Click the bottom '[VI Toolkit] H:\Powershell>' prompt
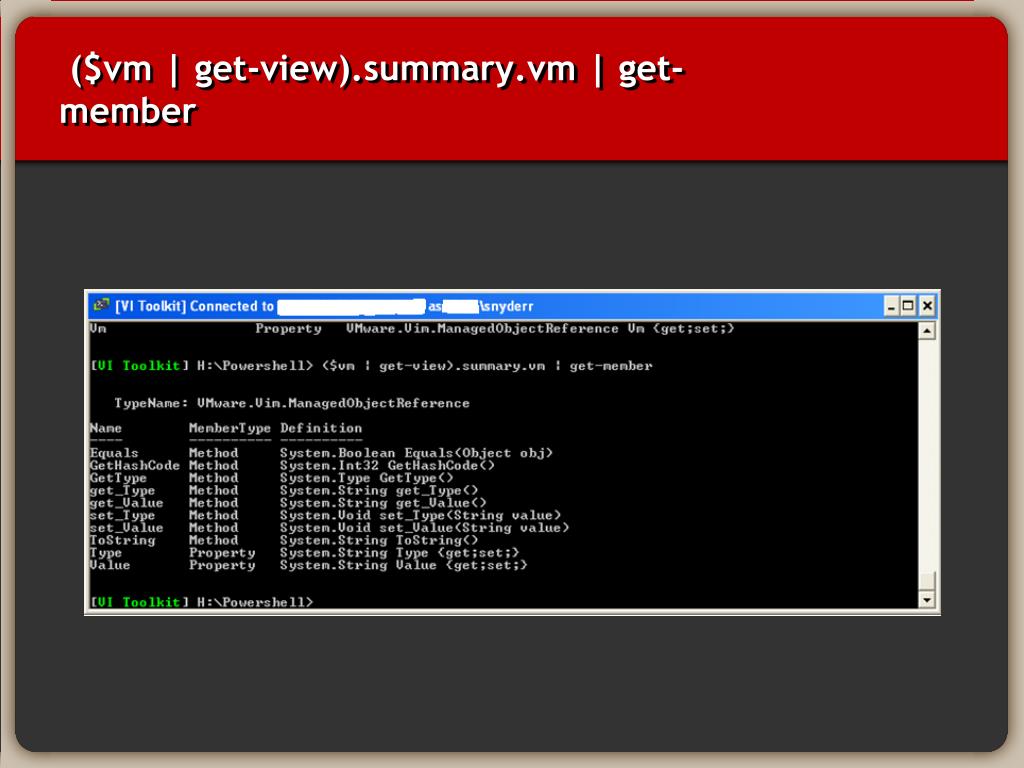The image size is (1024, 768). point(202,602)
